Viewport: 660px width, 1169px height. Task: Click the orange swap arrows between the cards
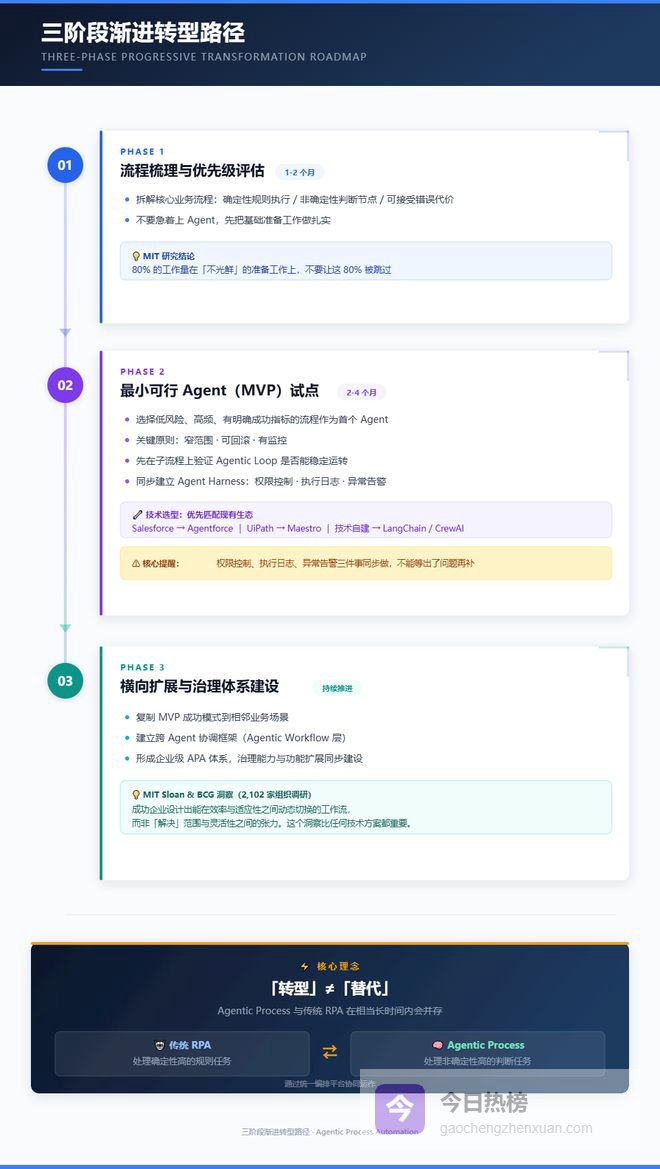click(329, 1052)
